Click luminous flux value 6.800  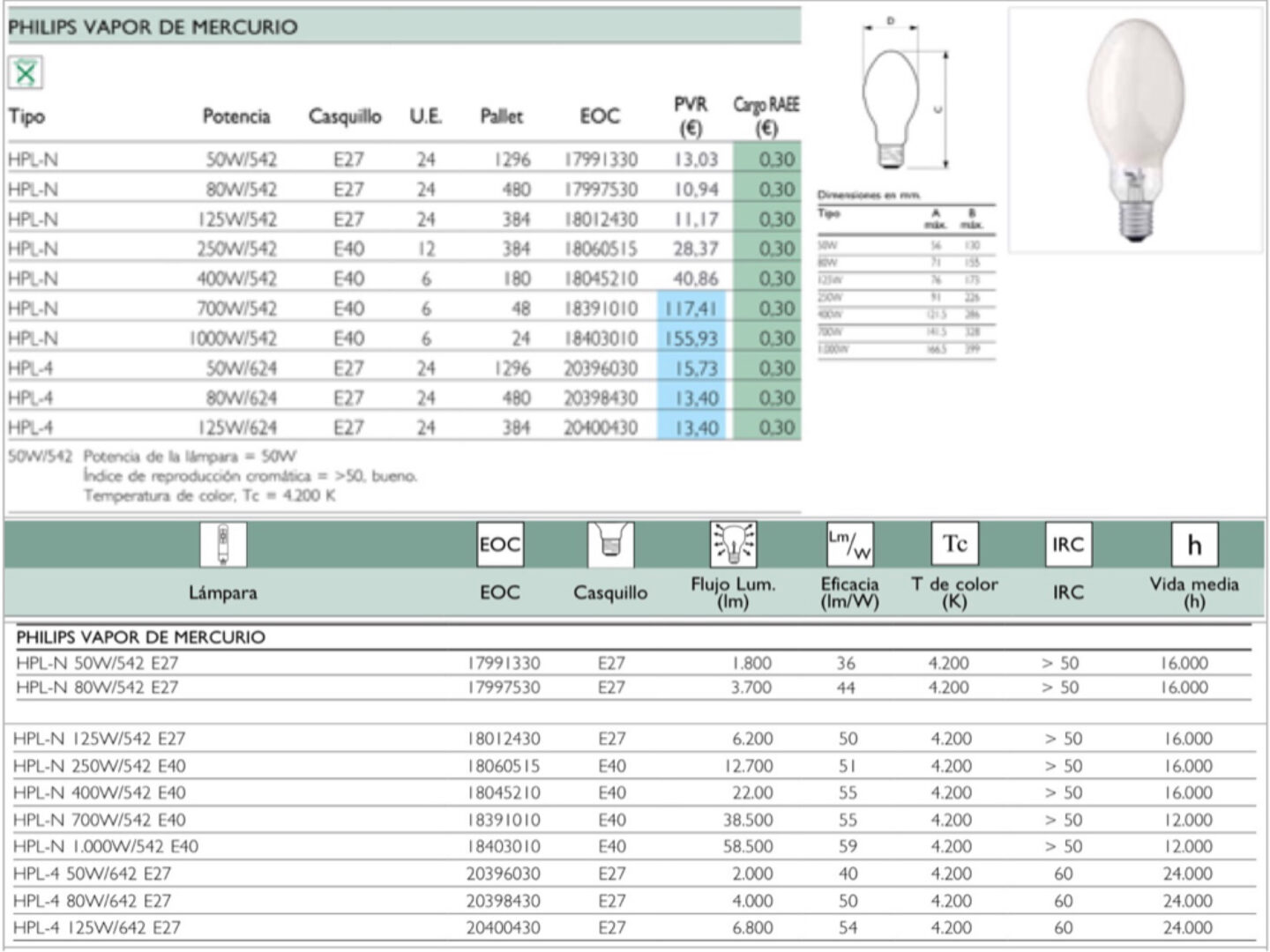[751, 927]
